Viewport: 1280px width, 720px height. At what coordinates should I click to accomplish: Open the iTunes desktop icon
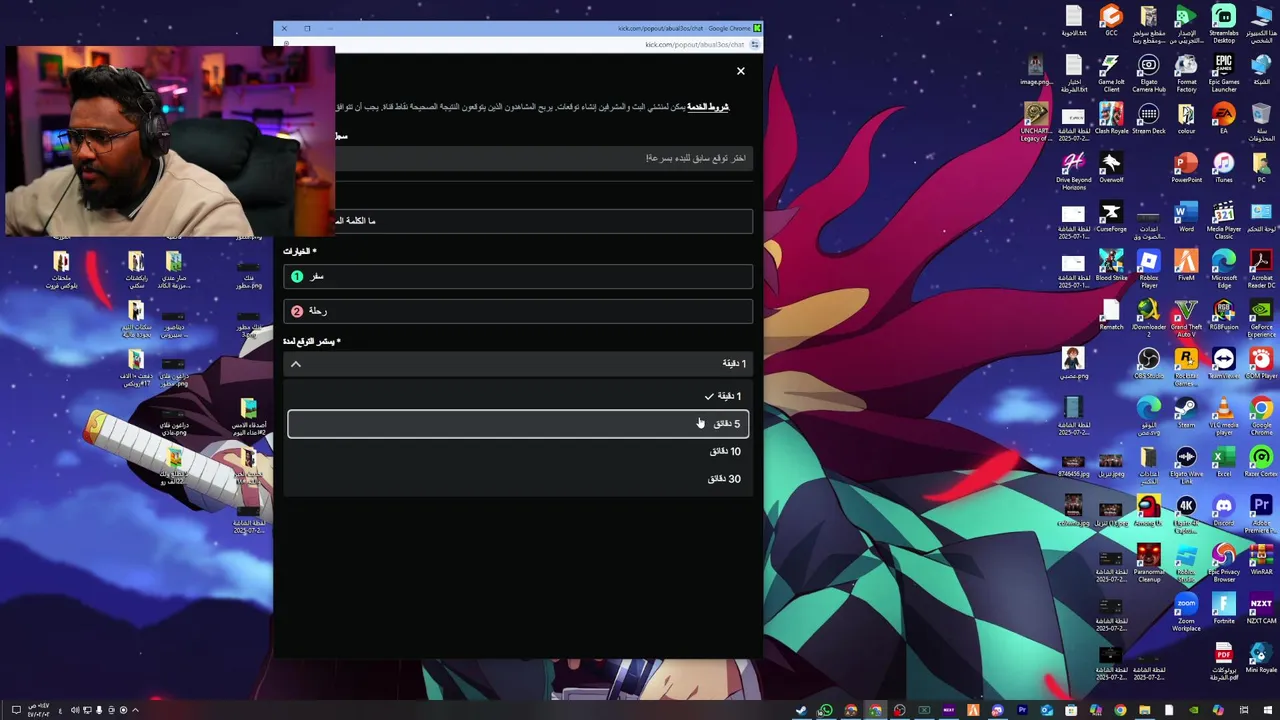(x=1224, y=167)
